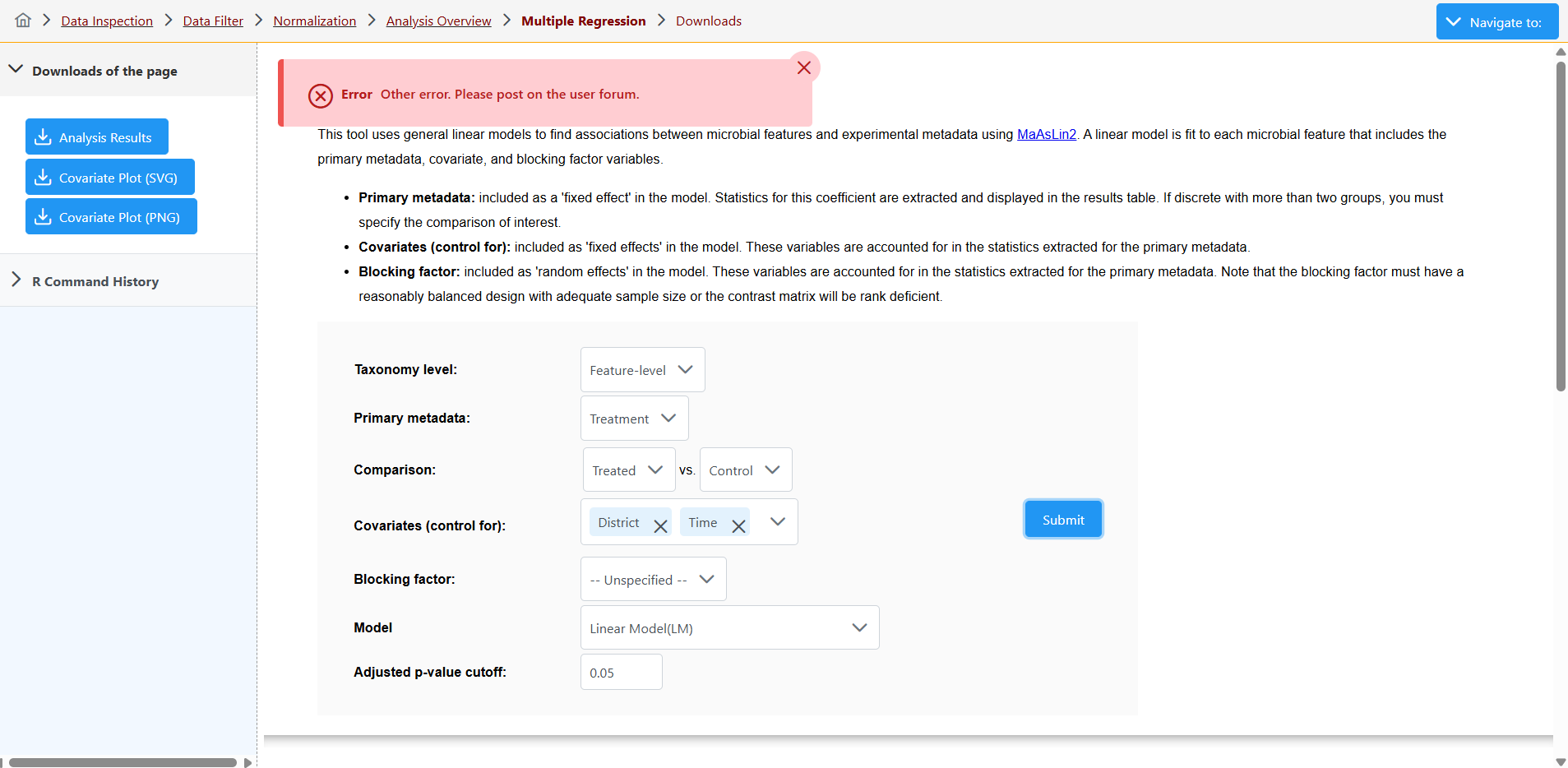This screenshot has width=1568, height=768.
Task: Open the Blocking factor dropdown
Action: (653, 580)
